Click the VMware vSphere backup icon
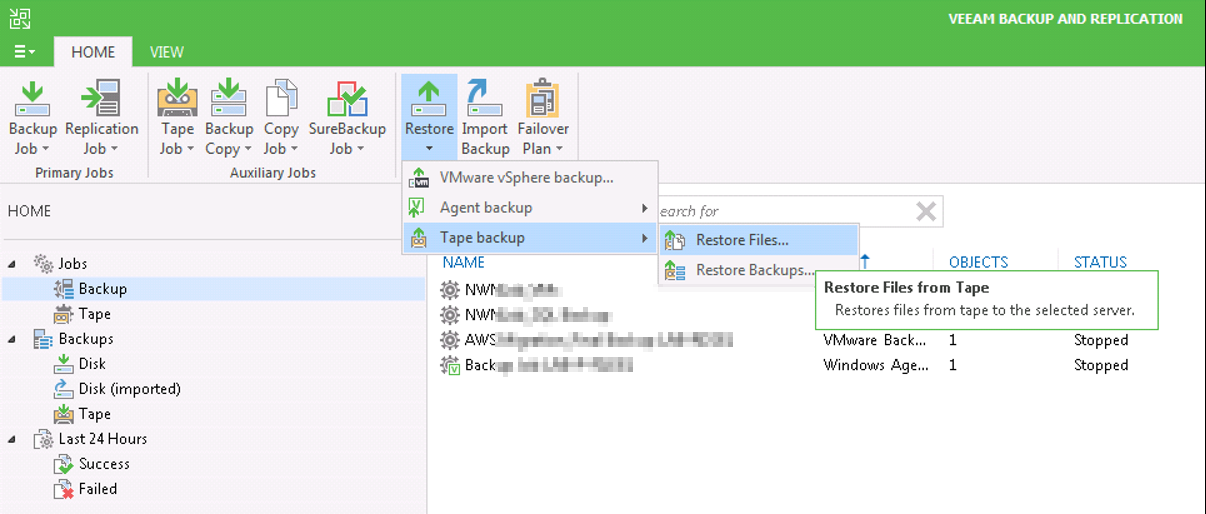 click(x=418, y=177)
